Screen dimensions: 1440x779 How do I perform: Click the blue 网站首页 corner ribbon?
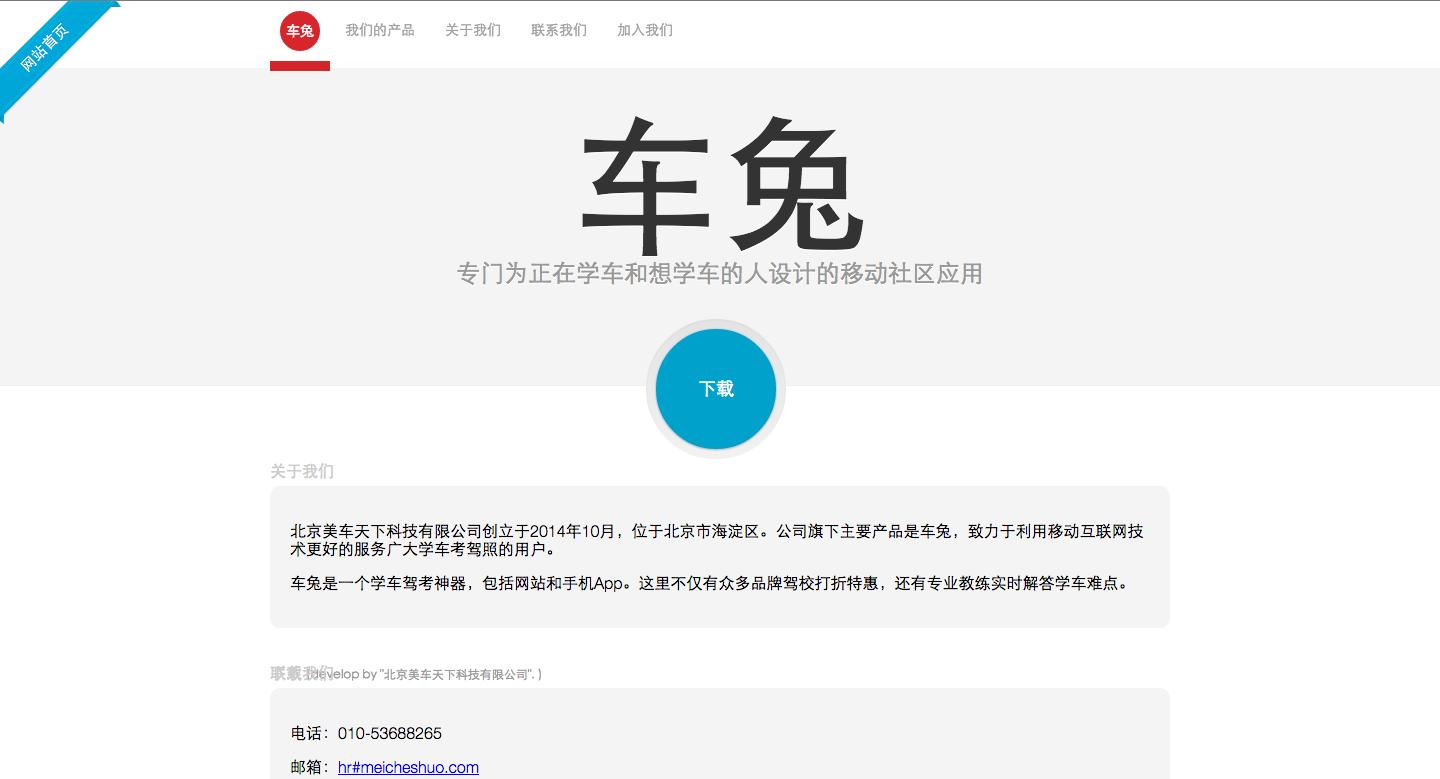click(x=48, y=48)
